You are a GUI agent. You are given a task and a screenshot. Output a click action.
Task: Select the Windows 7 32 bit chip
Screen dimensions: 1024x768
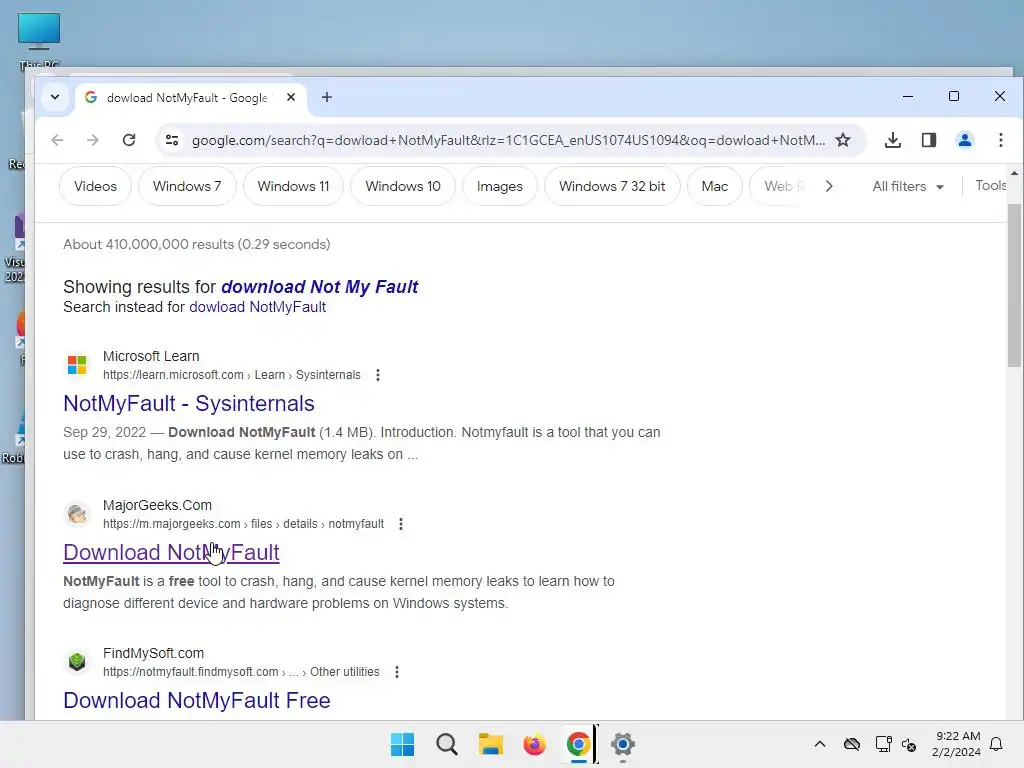tap(612, 186)
